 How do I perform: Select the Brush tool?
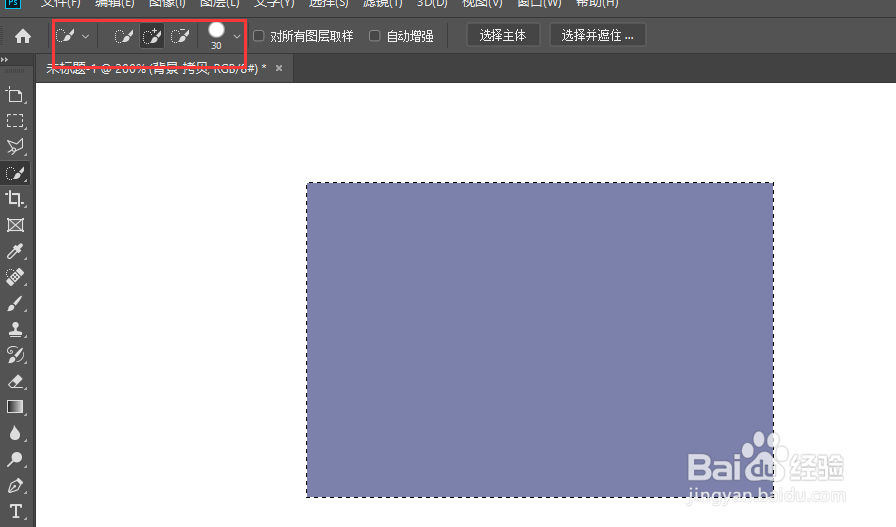click(15, 304)
